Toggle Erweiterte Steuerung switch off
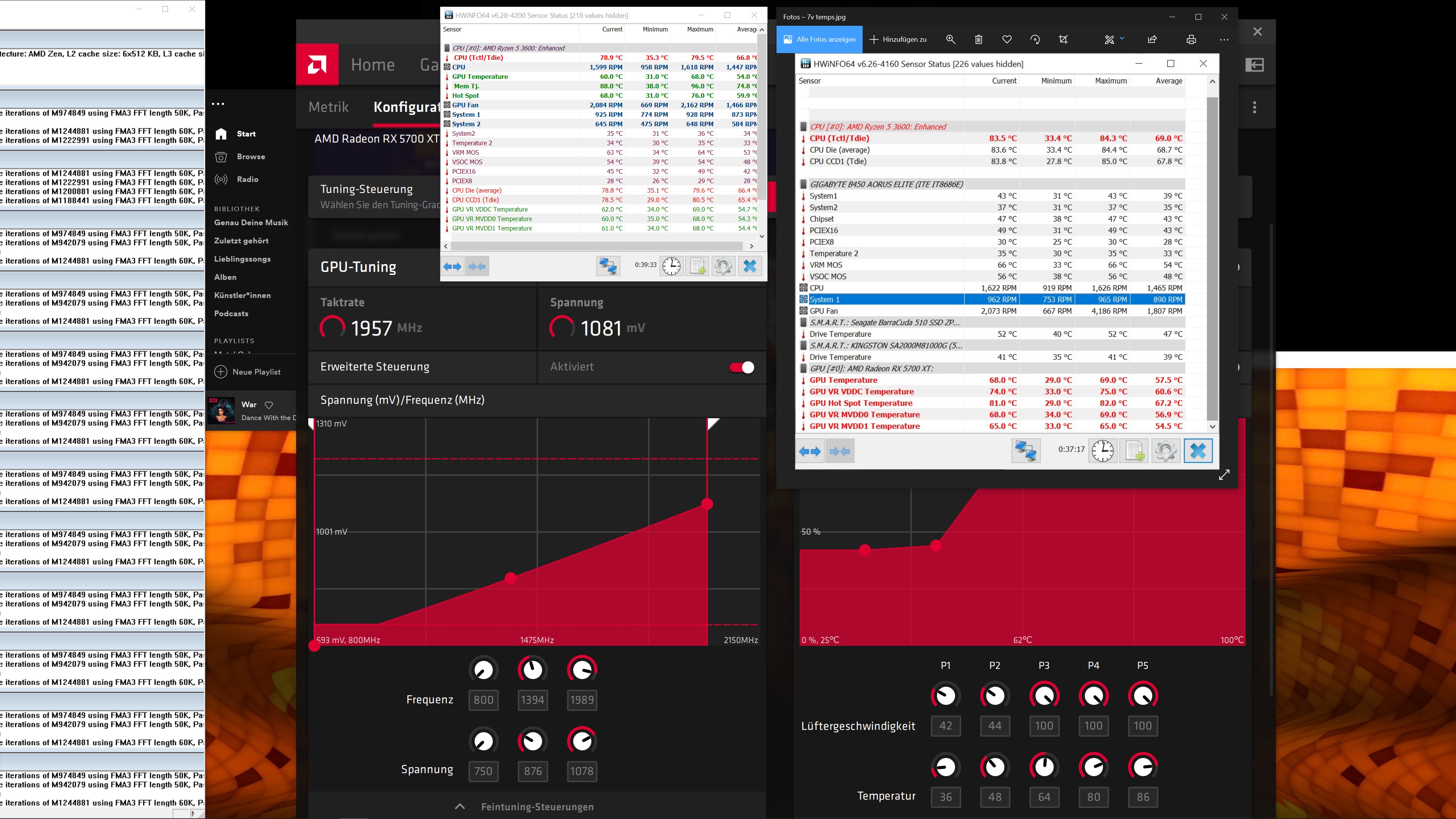This screenshot has height=819, width=1456. [742, 367]
